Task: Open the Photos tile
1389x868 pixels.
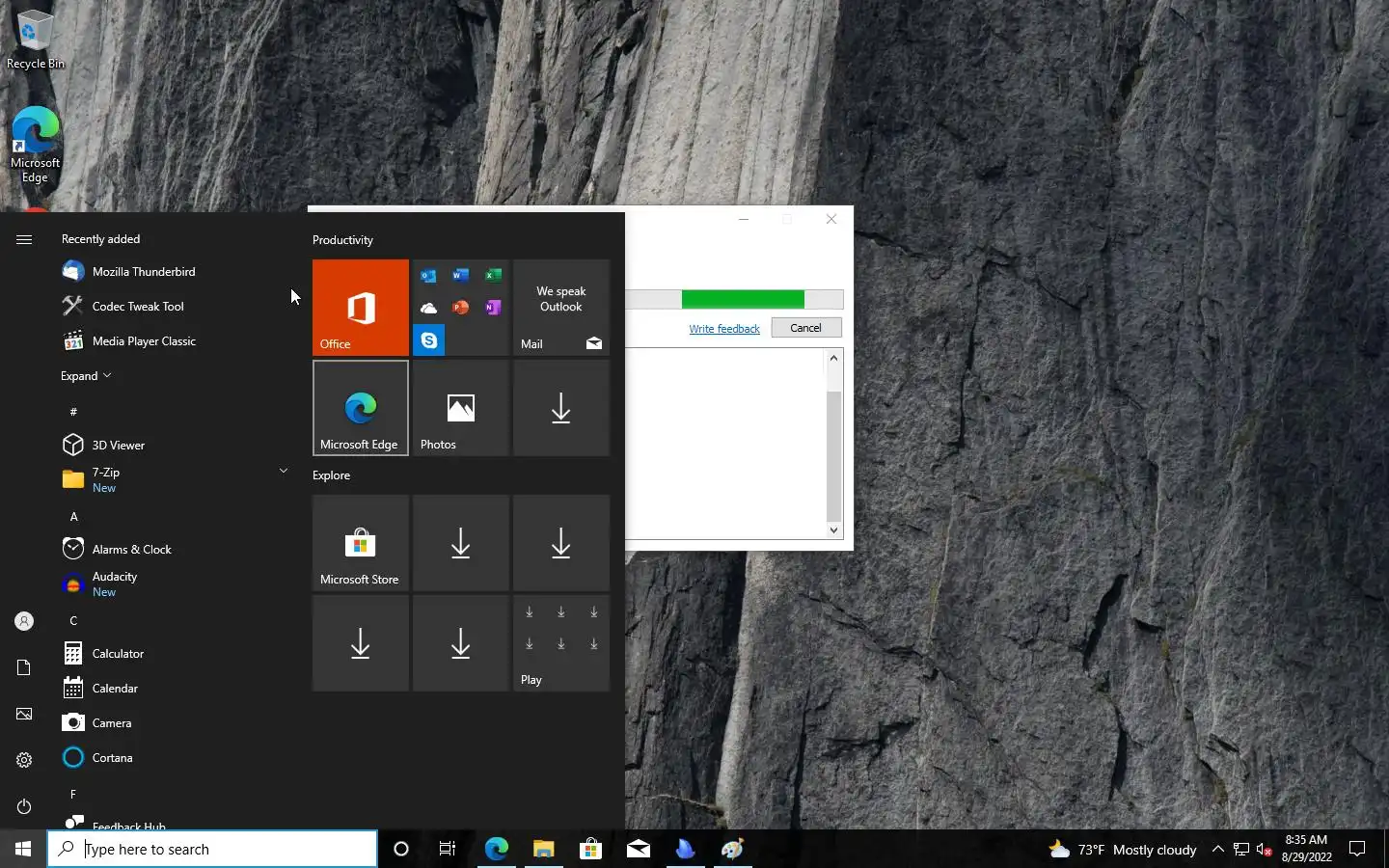Action: pyautogui.click(x=461, y=408)
